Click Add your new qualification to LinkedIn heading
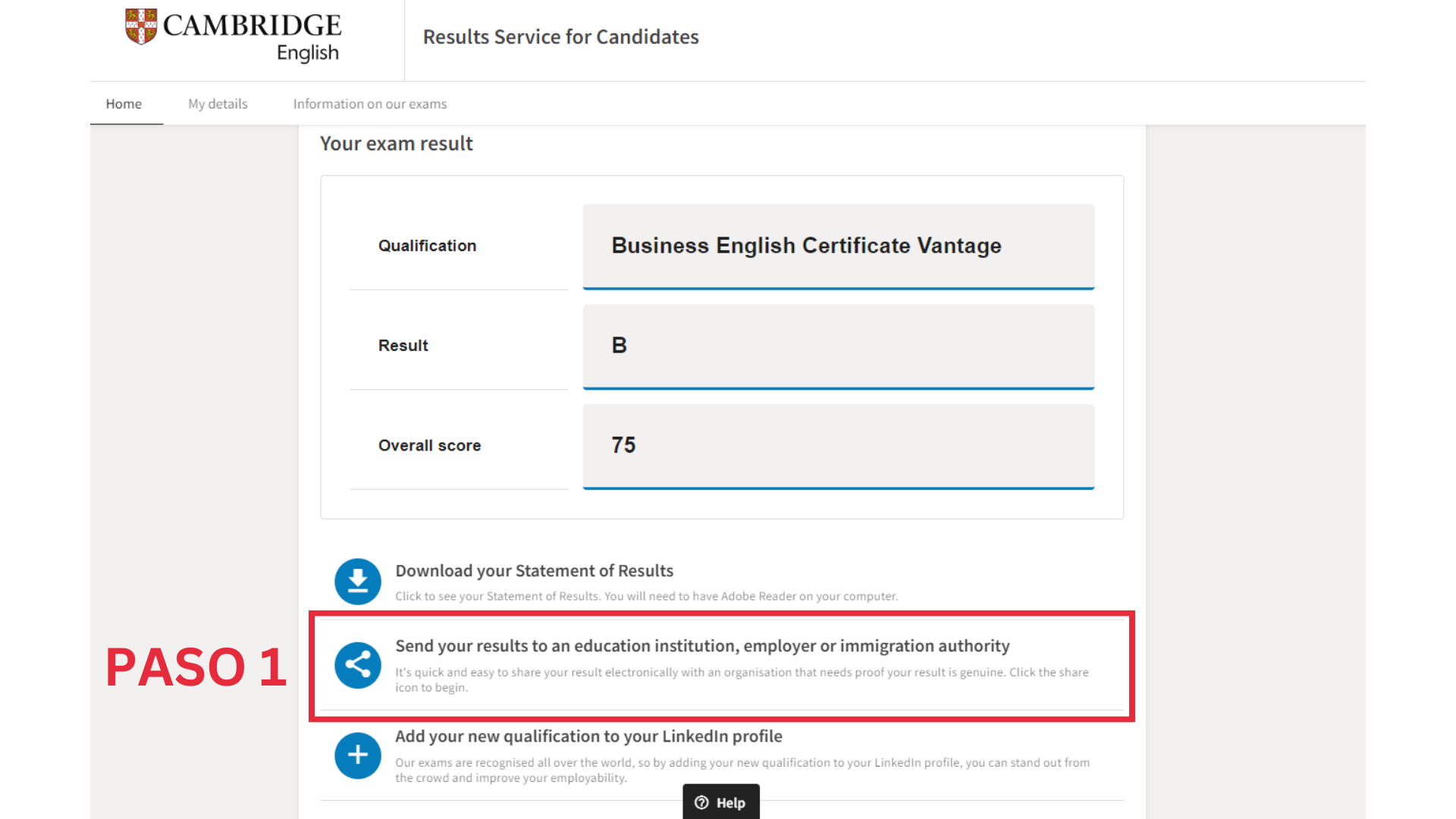 point(588,736)
